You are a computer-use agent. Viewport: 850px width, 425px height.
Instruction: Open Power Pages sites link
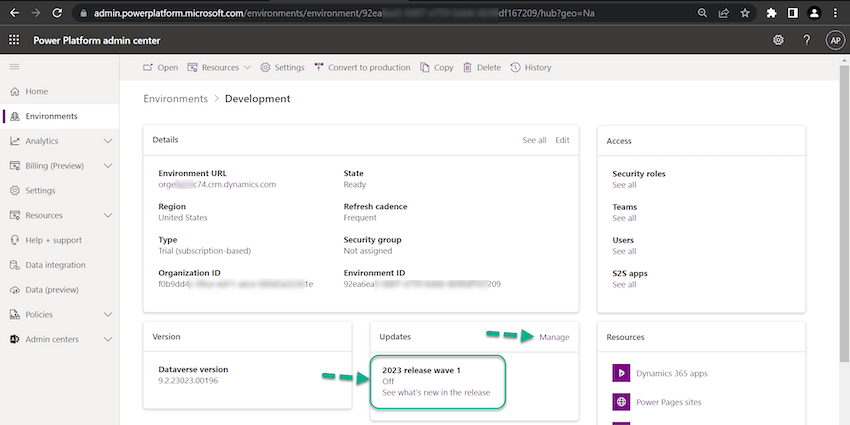668,402
